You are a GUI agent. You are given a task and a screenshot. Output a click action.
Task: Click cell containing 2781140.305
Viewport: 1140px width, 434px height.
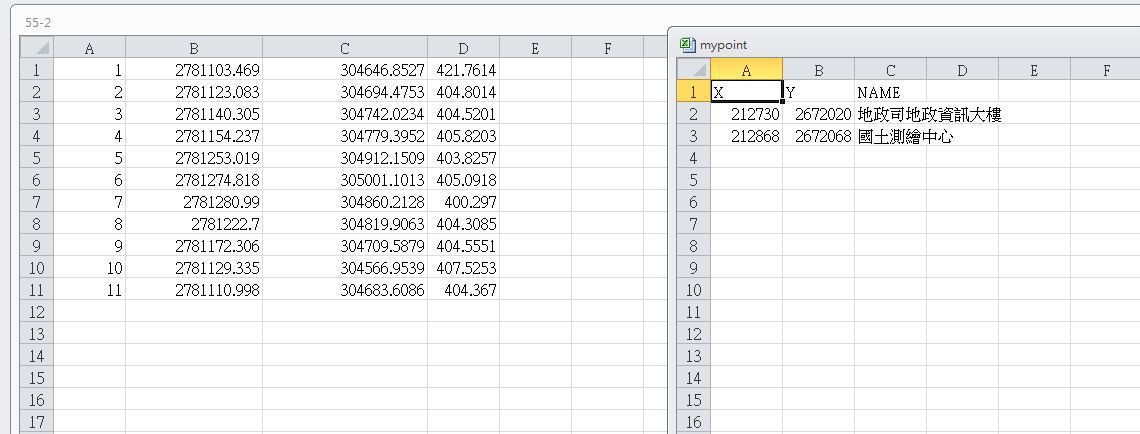tap(194, 114)
